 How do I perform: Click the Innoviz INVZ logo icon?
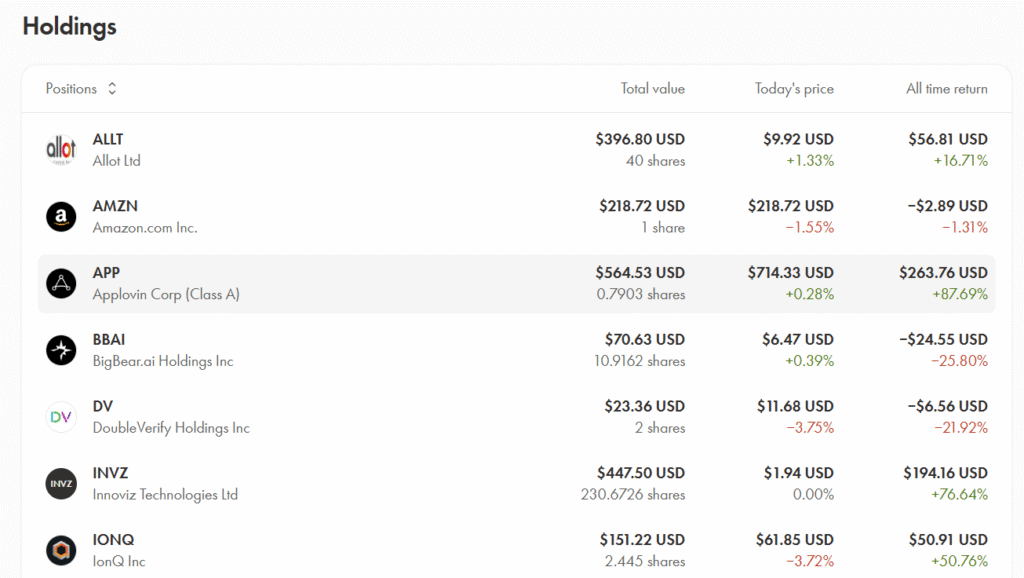[61, 484]
